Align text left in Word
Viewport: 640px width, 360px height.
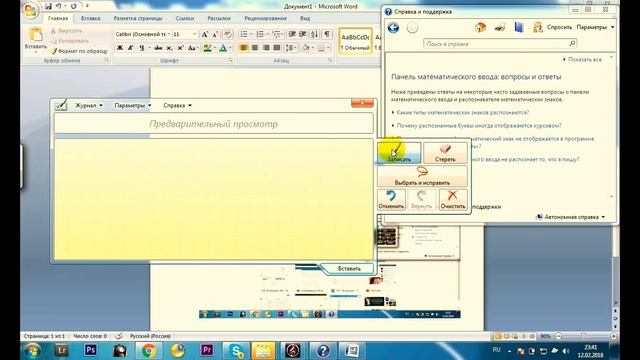(x=244, y=48)
